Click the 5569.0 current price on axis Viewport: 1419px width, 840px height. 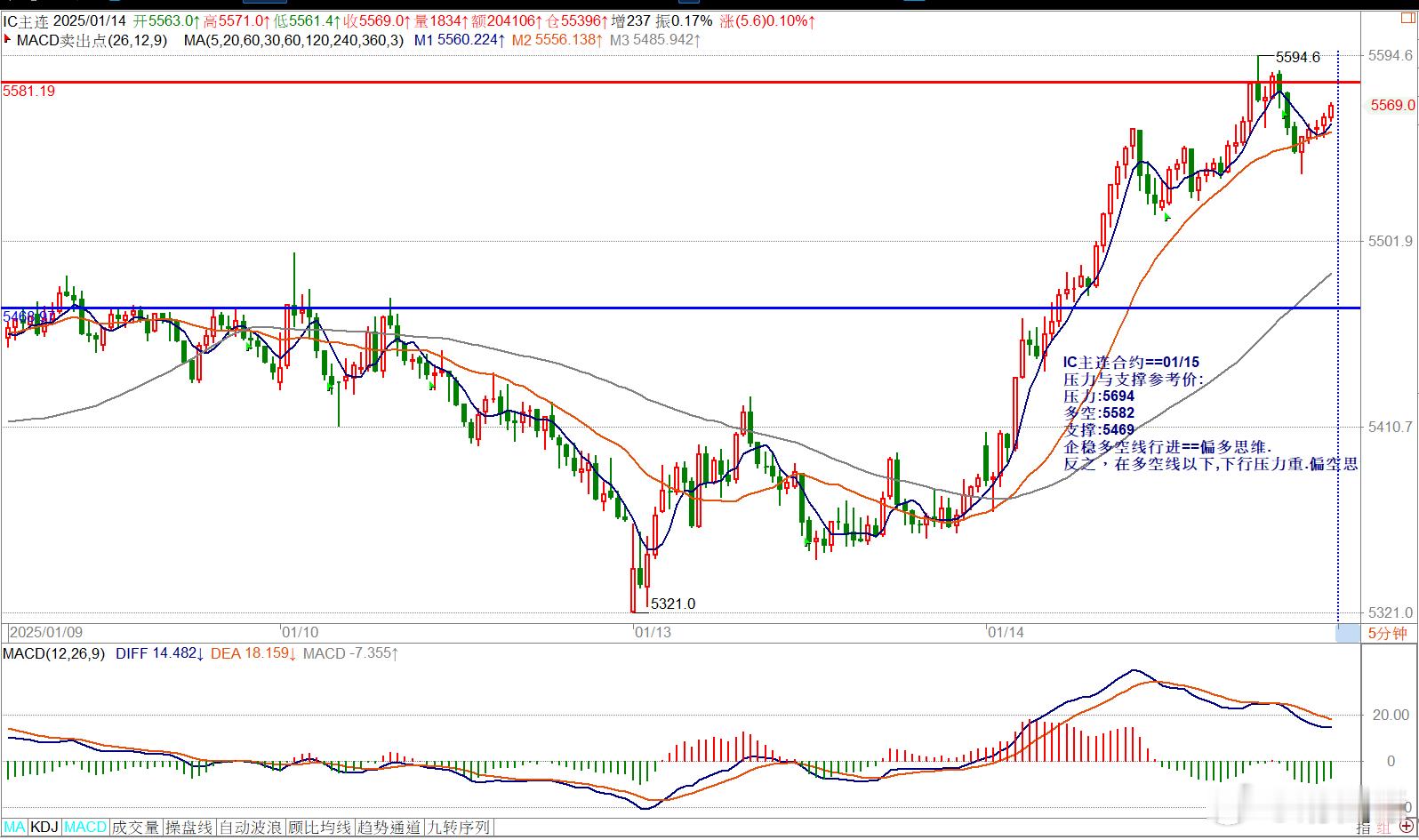pos(1392,105)
